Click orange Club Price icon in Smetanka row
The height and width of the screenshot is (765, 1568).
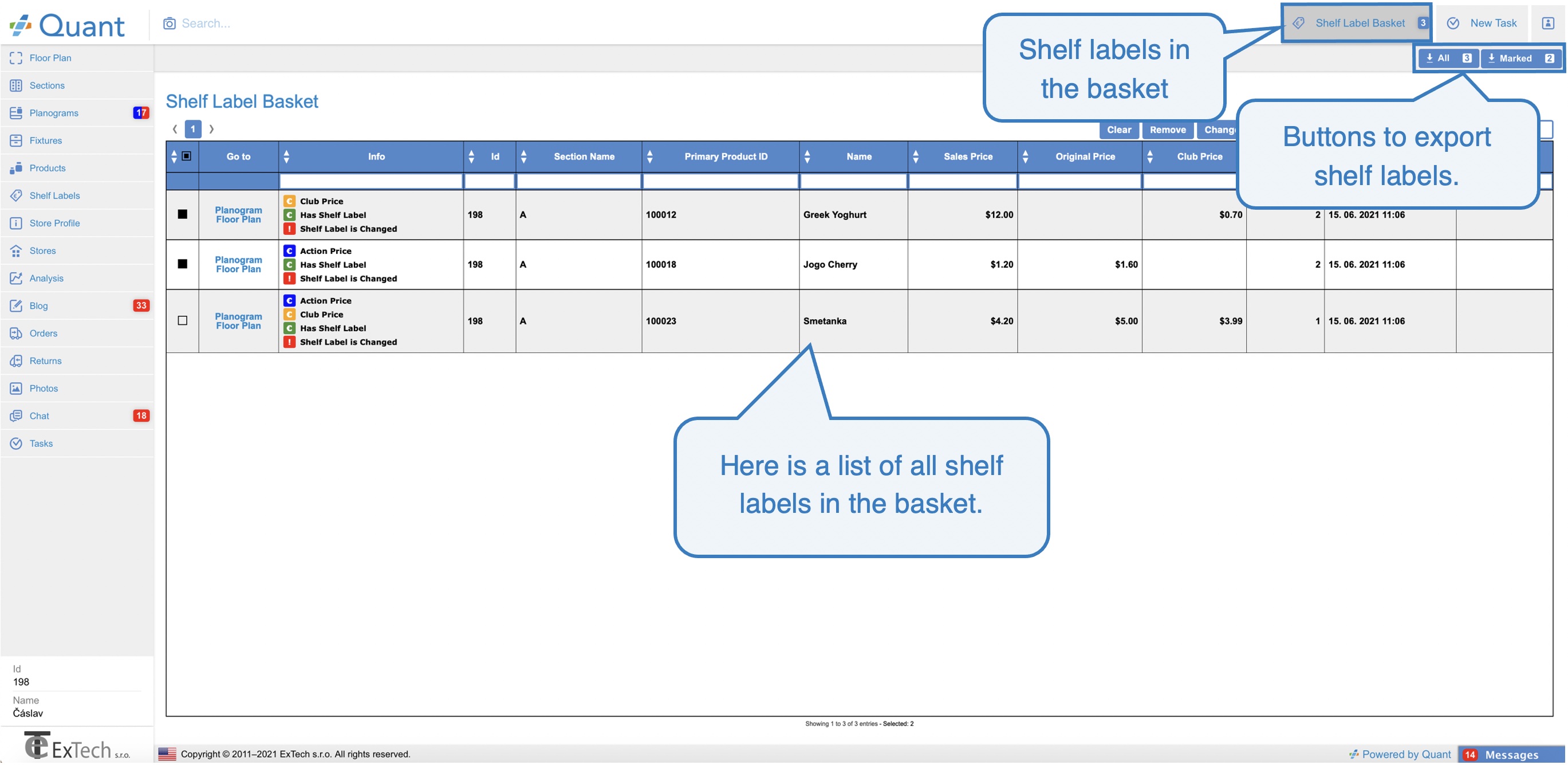(290, 314)
